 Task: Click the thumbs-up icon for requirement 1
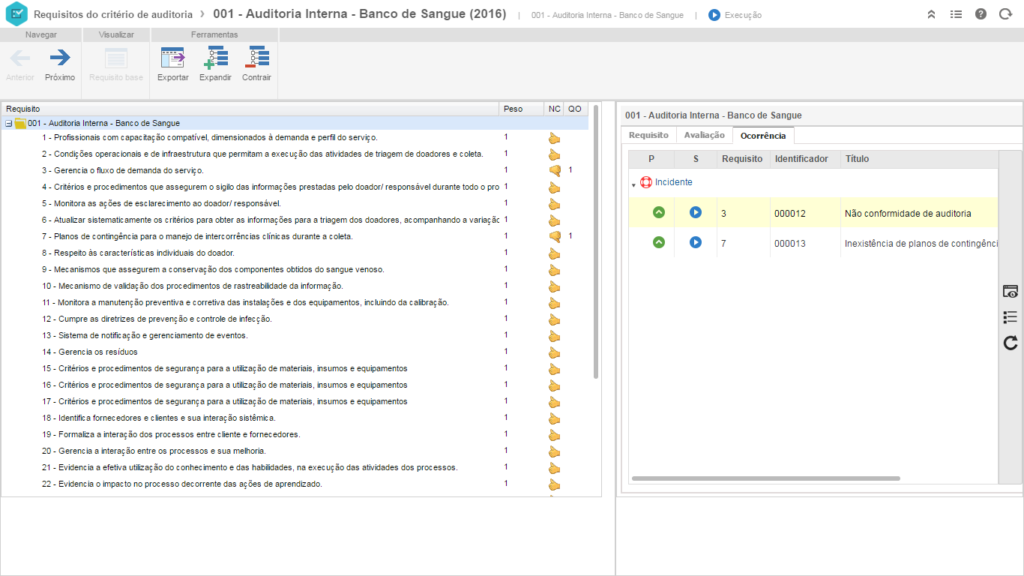pos(554,138)
